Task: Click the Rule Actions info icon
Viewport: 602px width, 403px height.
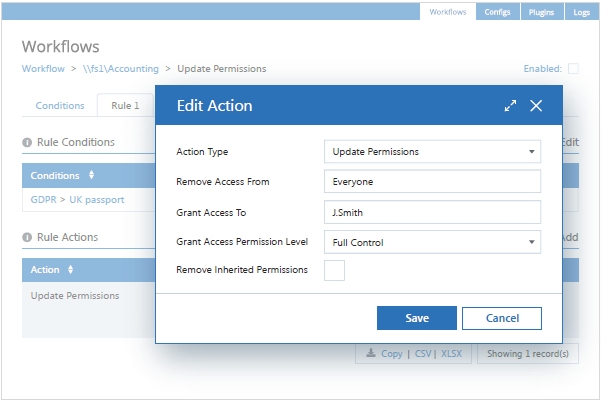Action: tap(27, 238)
